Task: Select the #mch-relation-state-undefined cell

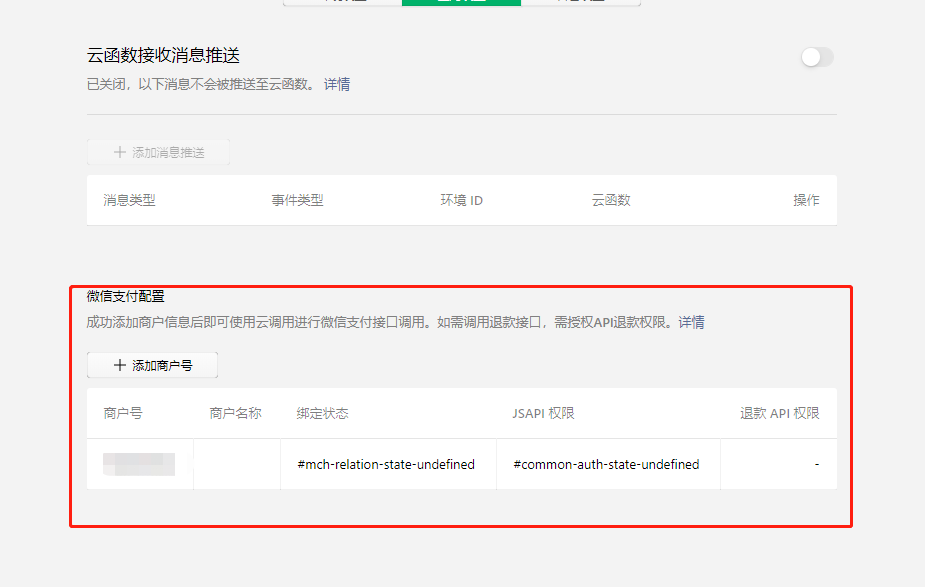Action: tap(386, 464)
